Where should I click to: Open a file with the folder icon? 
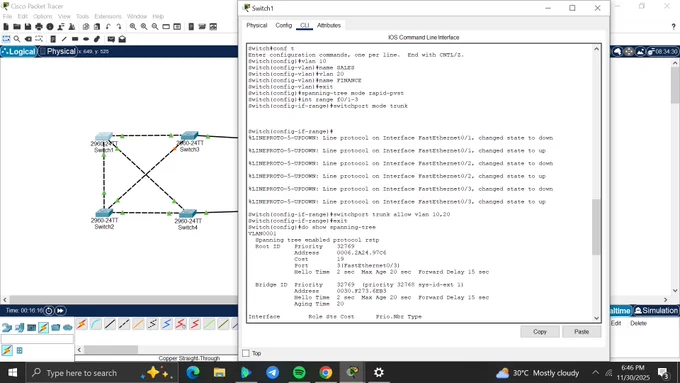[x=17, y=27]
